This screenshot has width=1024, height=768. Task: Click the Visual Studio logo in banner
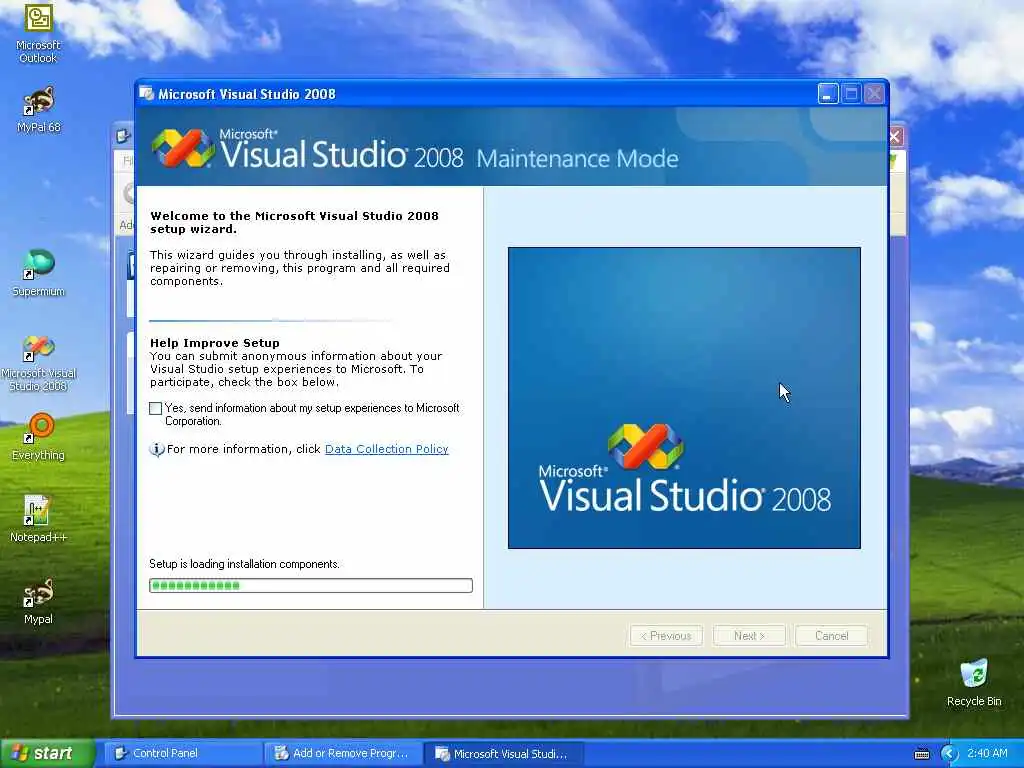click(x=184, y=148)
